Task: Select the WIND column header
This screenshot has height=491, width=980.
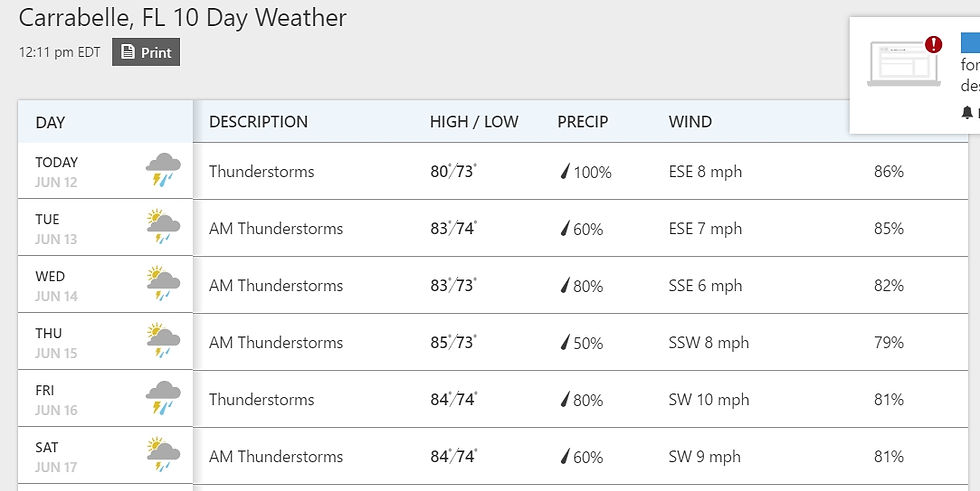Action: point(690,122)
